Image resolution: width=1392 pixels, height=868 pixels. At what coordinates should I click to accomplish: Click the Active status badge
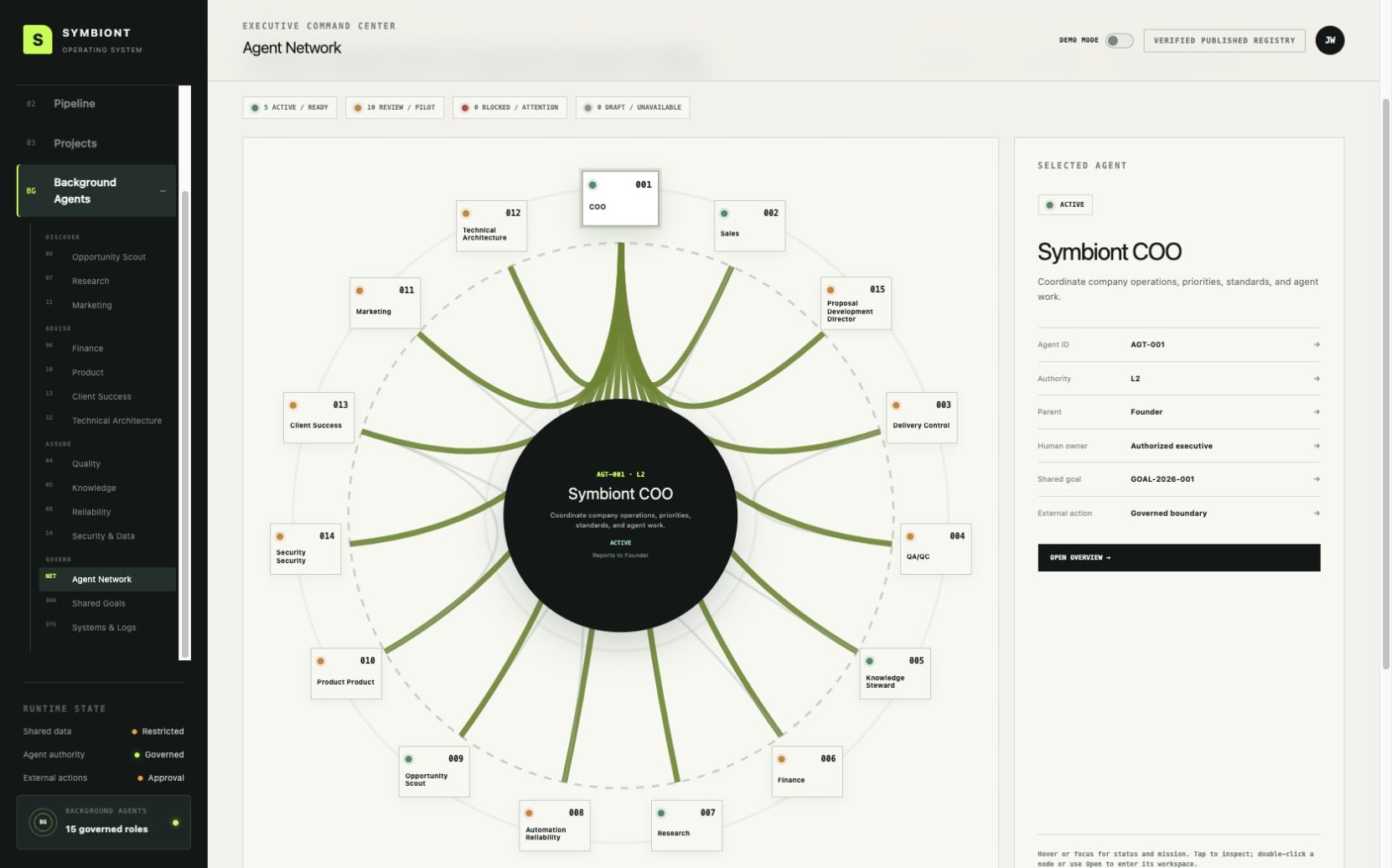1065,204
